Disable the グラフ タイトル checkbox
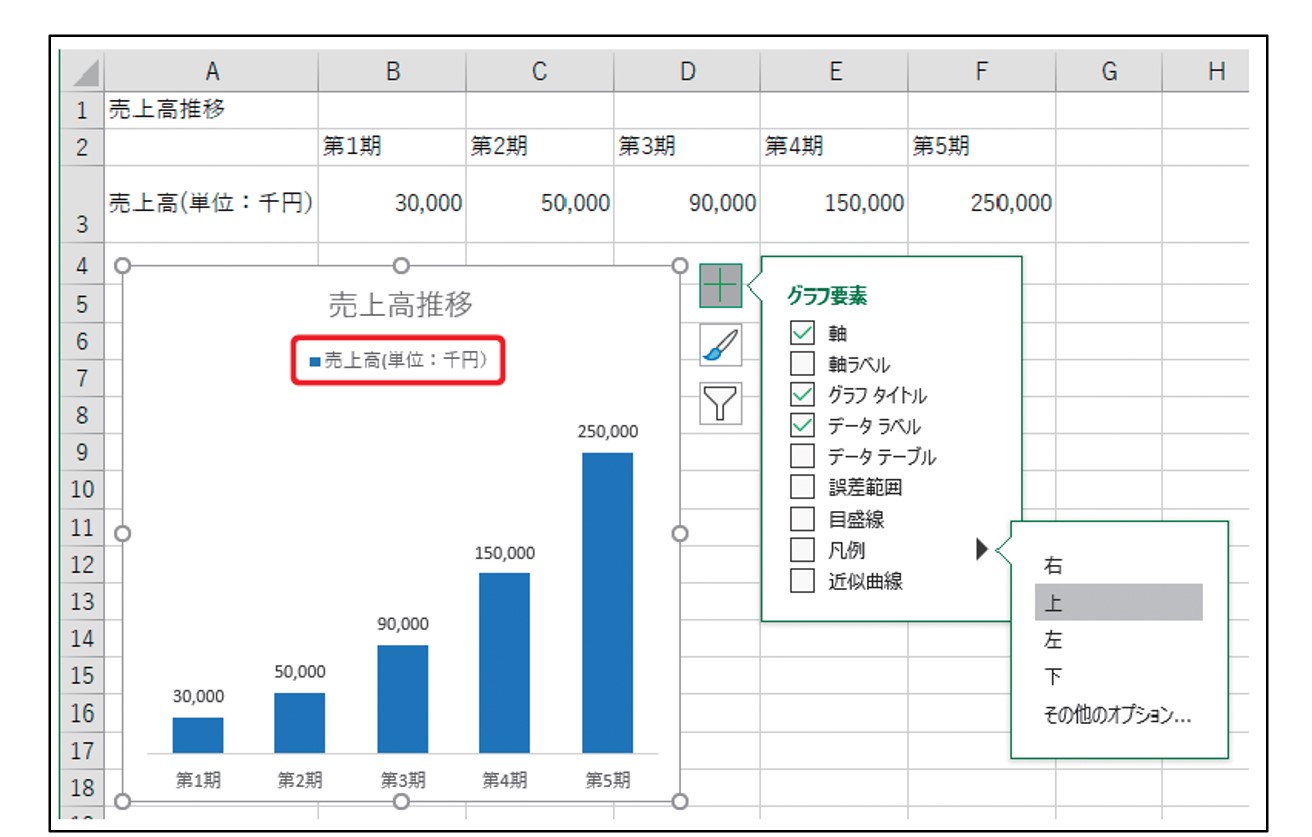 tap(803, 392)
